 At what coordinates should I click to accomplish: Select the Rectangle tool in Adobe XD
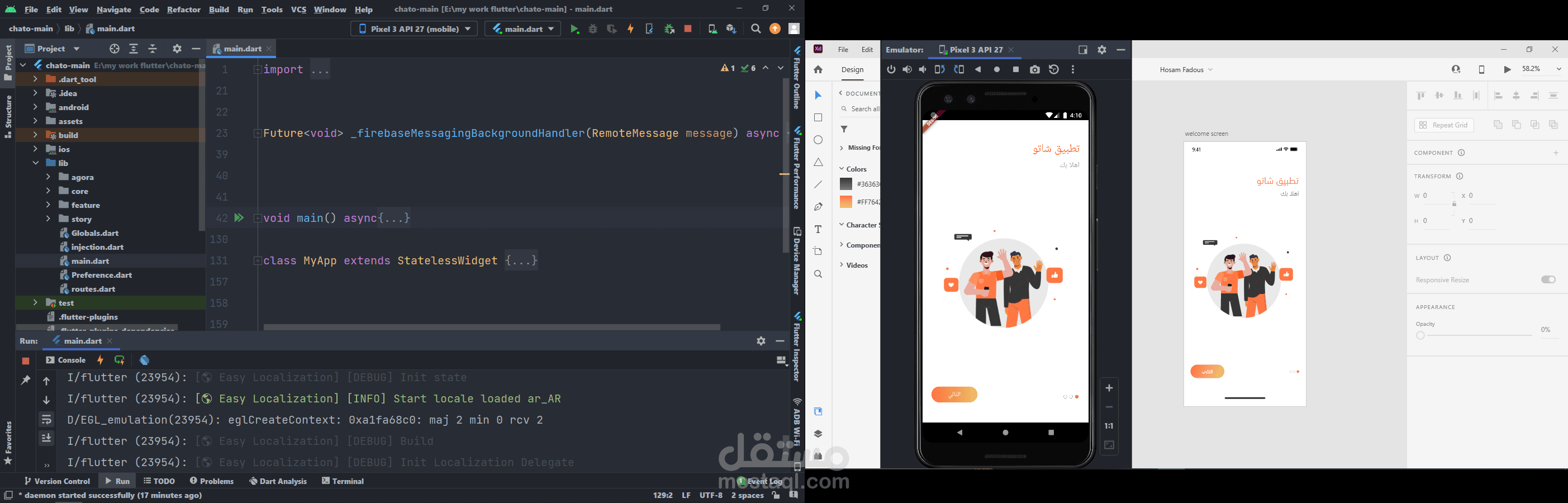818,117
